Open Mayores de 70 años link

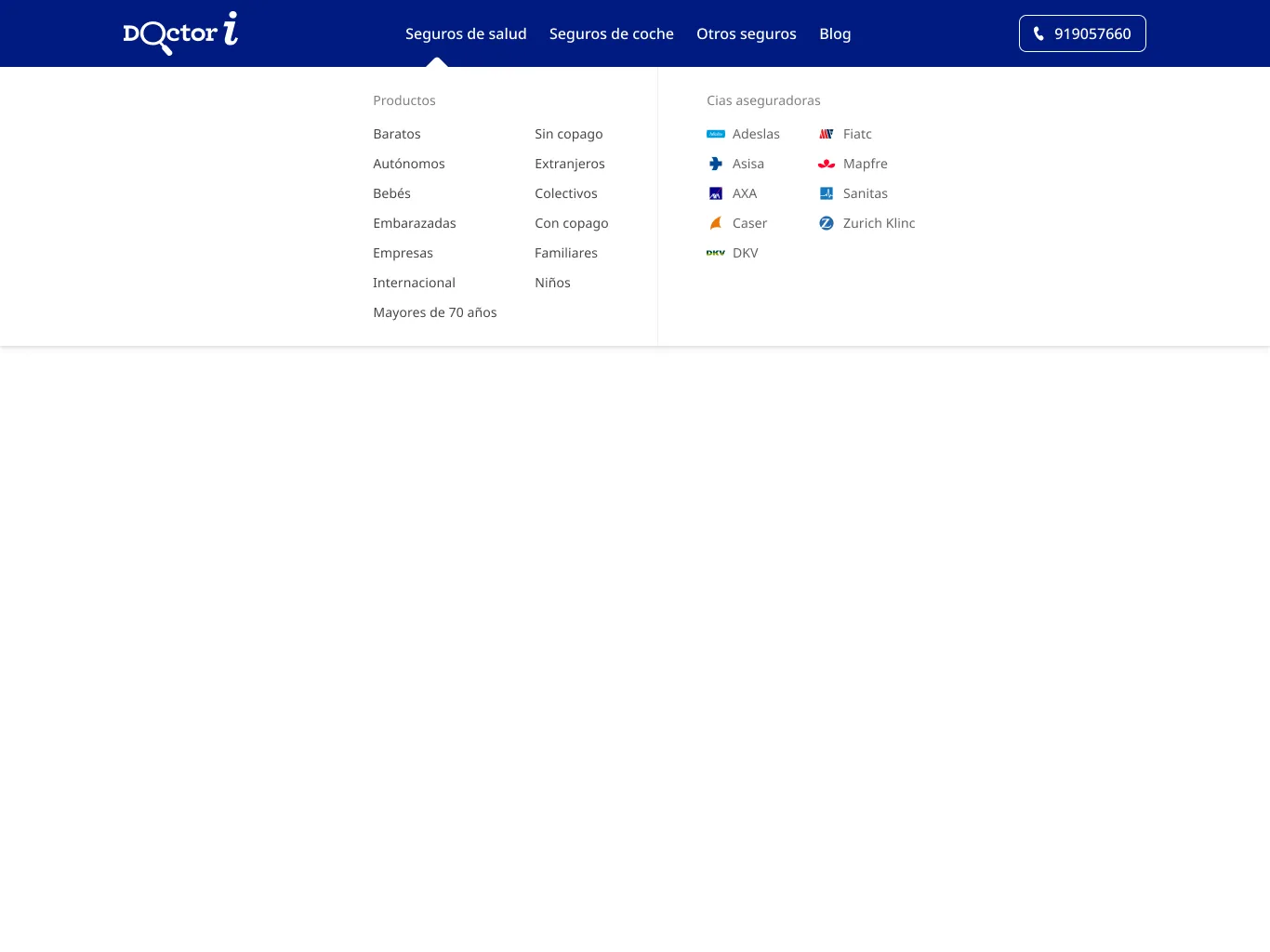click(x=435, y=312)
